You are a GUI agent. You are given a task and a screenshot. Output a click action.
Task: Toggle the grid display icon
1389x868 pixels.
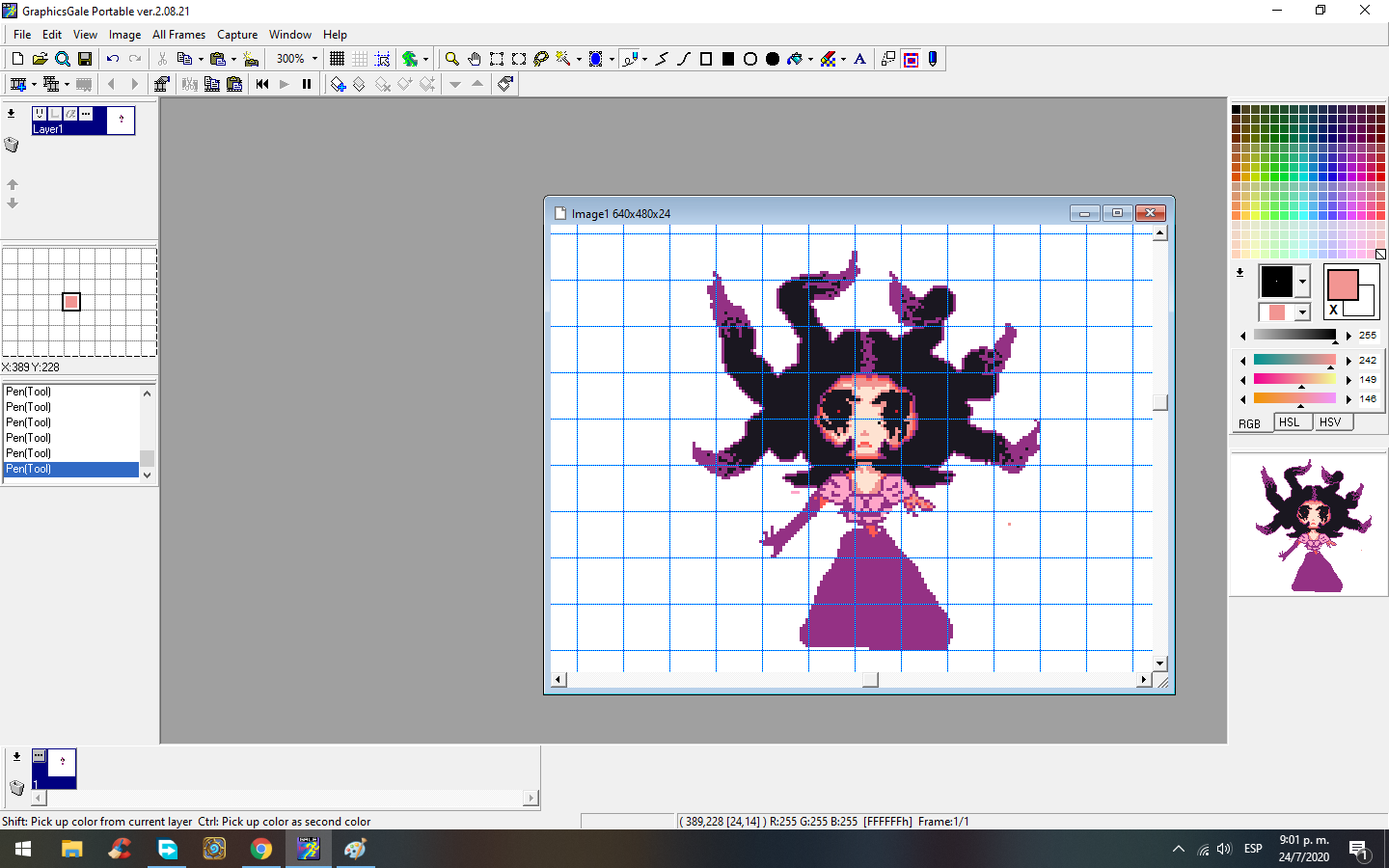pyautogui.click(x=337, y=59)
